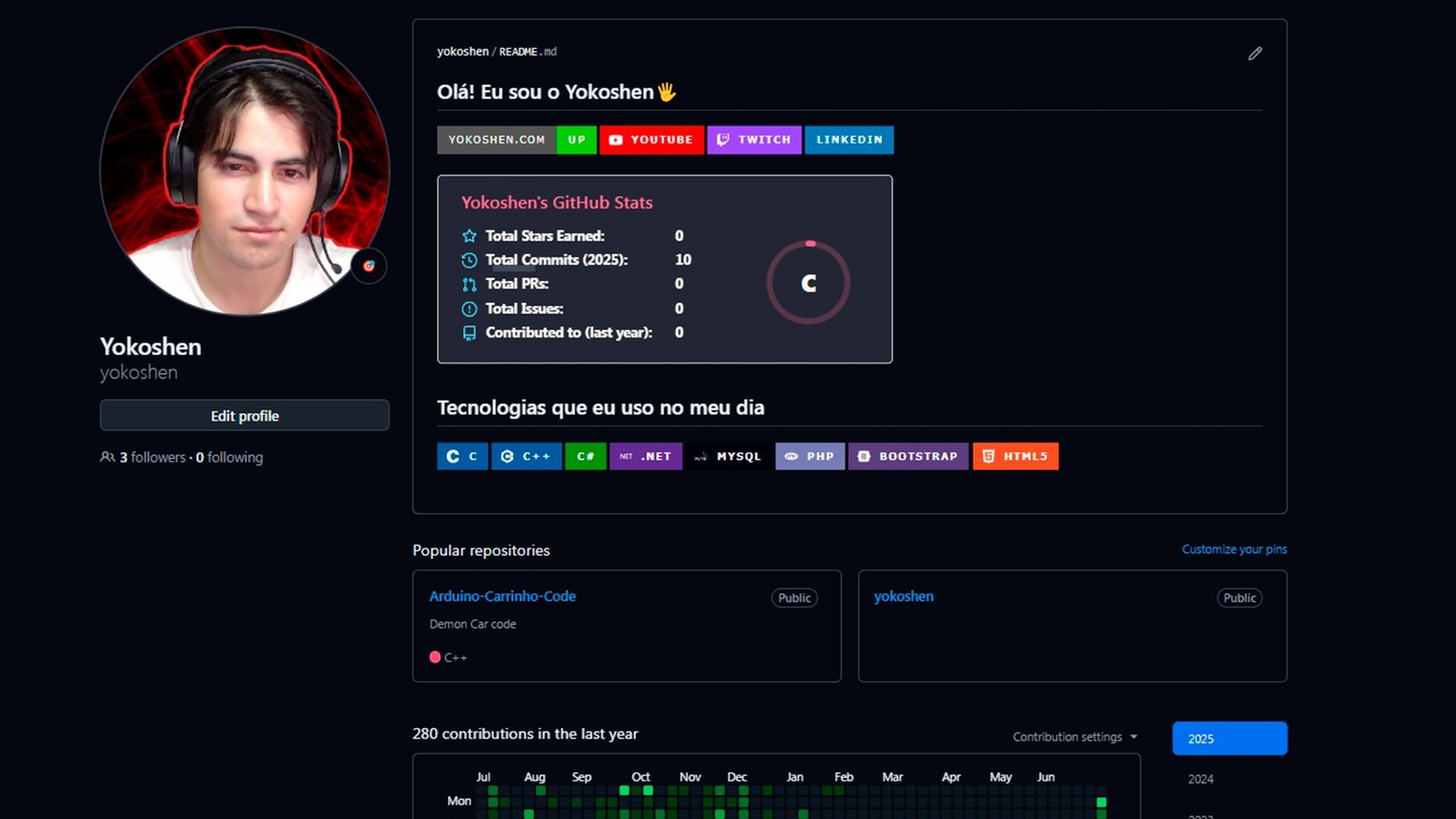The height and width of the screenshot is (819, 1456).
Task: Click the pencil icon to edit README
Action: click(1255, 54)
